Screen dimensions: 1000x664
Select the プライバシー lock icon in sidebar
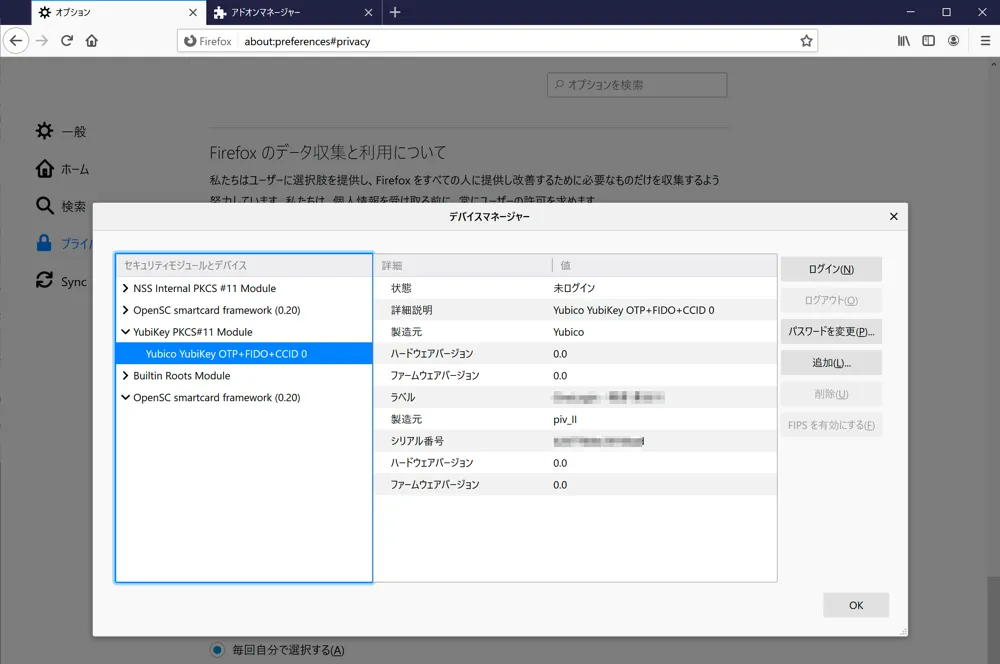[x=44, y=244]
